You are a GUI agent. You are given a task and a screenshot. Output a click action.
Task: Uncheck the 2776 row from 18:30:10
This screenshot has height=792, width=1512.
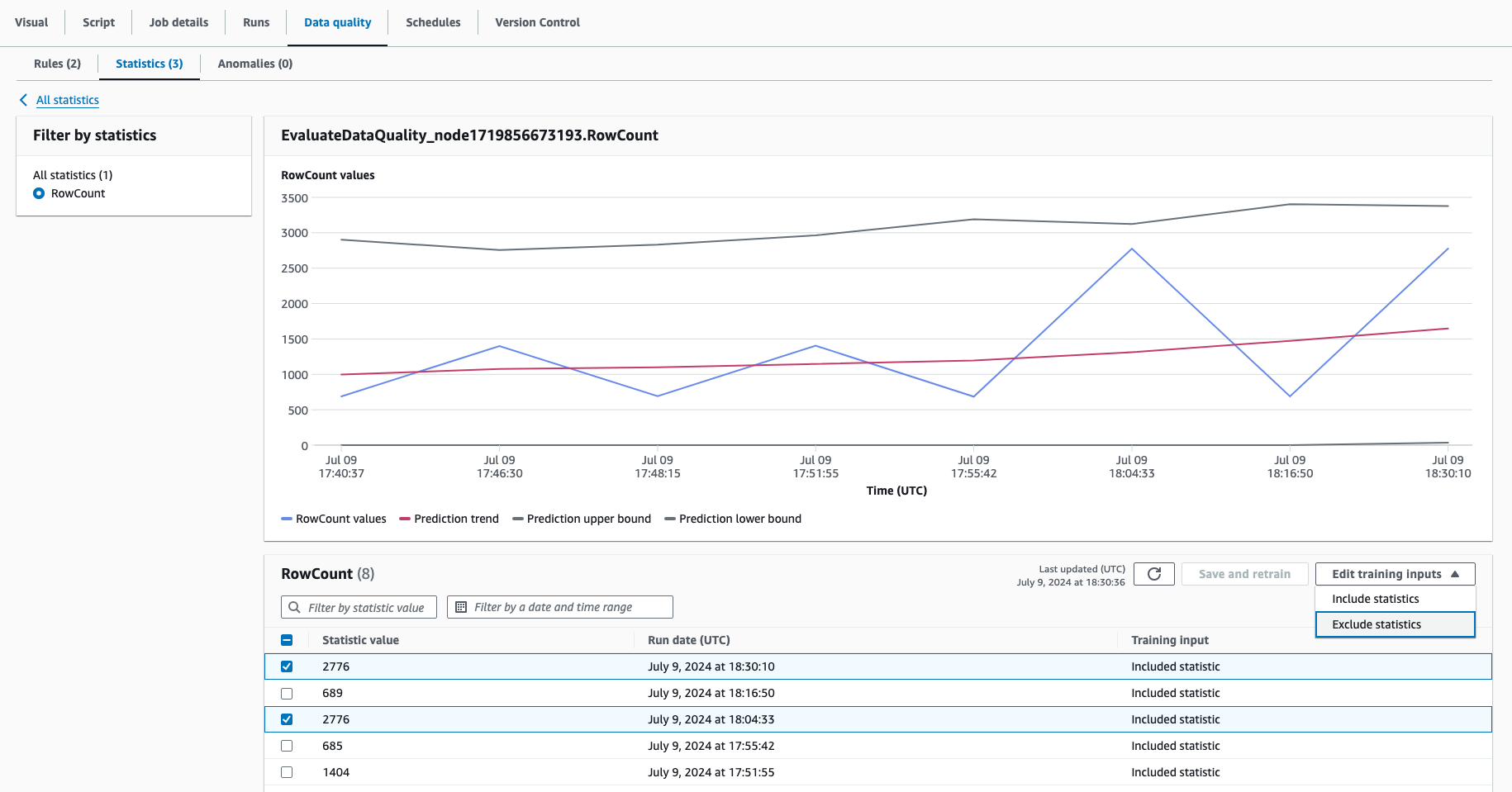(287, 666)
